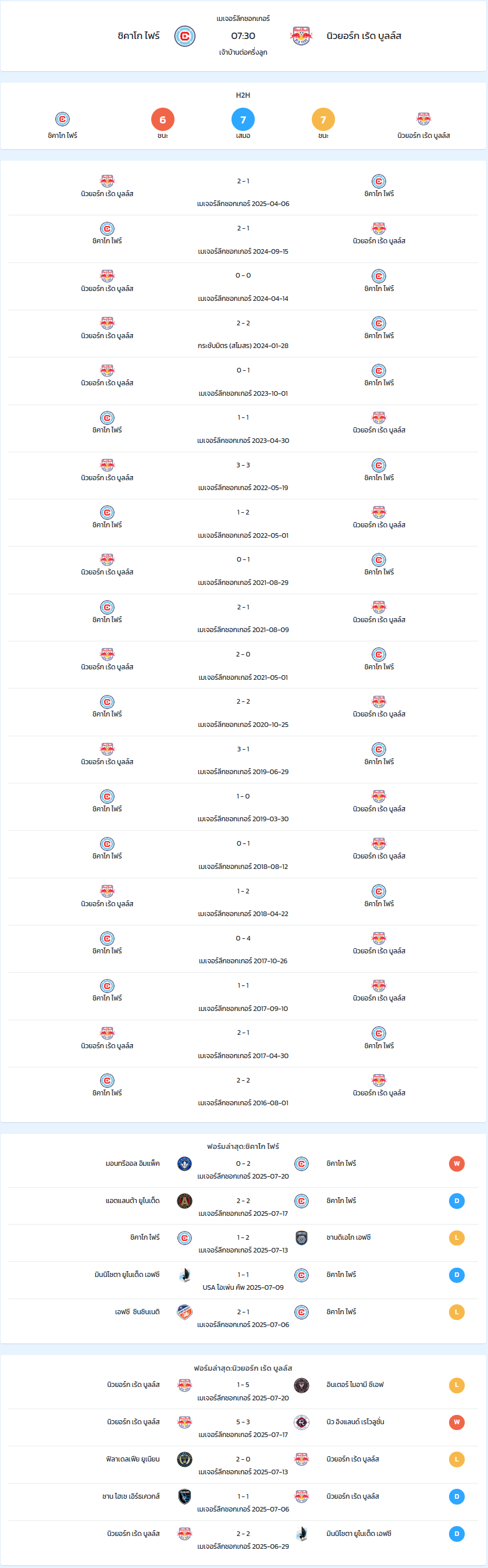Click the Atlanta United team crest

184,1200
